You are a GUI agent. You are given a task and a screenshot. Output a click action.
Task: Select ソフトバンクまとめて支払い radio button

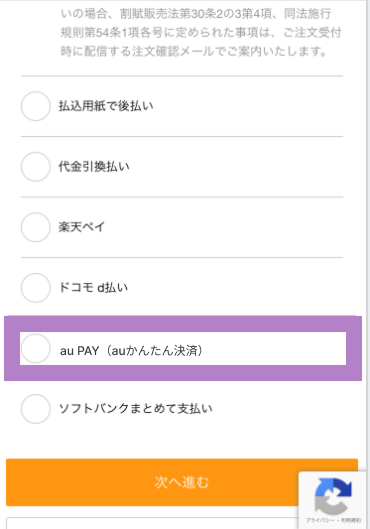click(x=36, y=409)
